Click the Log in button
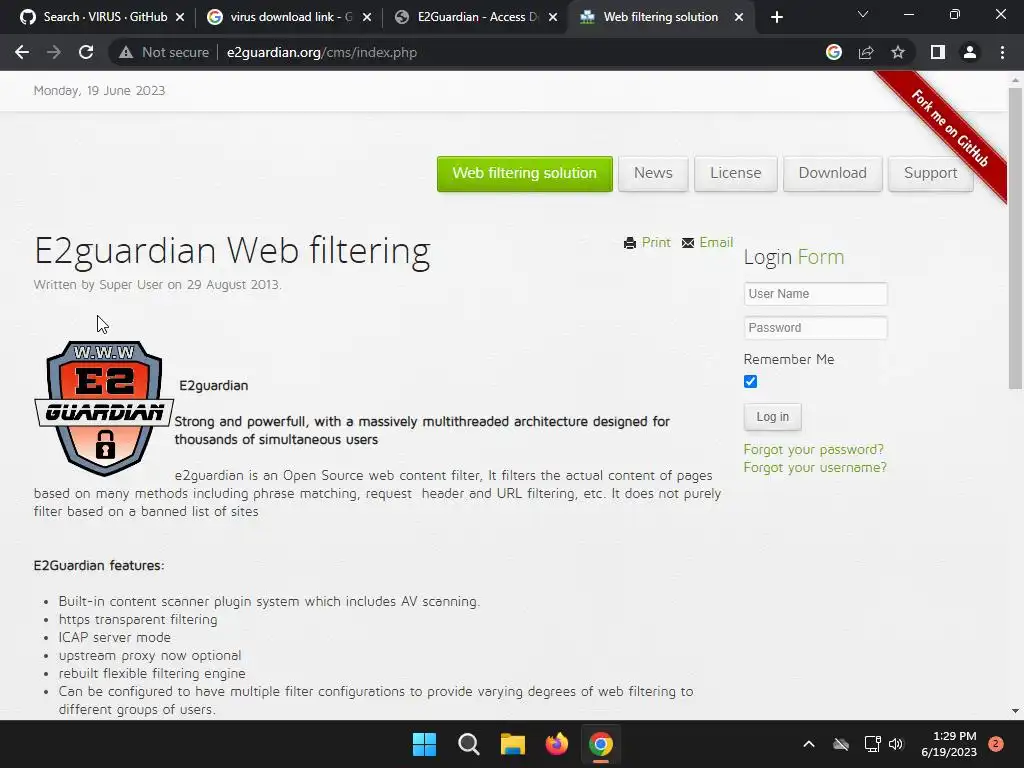Viewport: 1024px width, 768px height. 773,417
